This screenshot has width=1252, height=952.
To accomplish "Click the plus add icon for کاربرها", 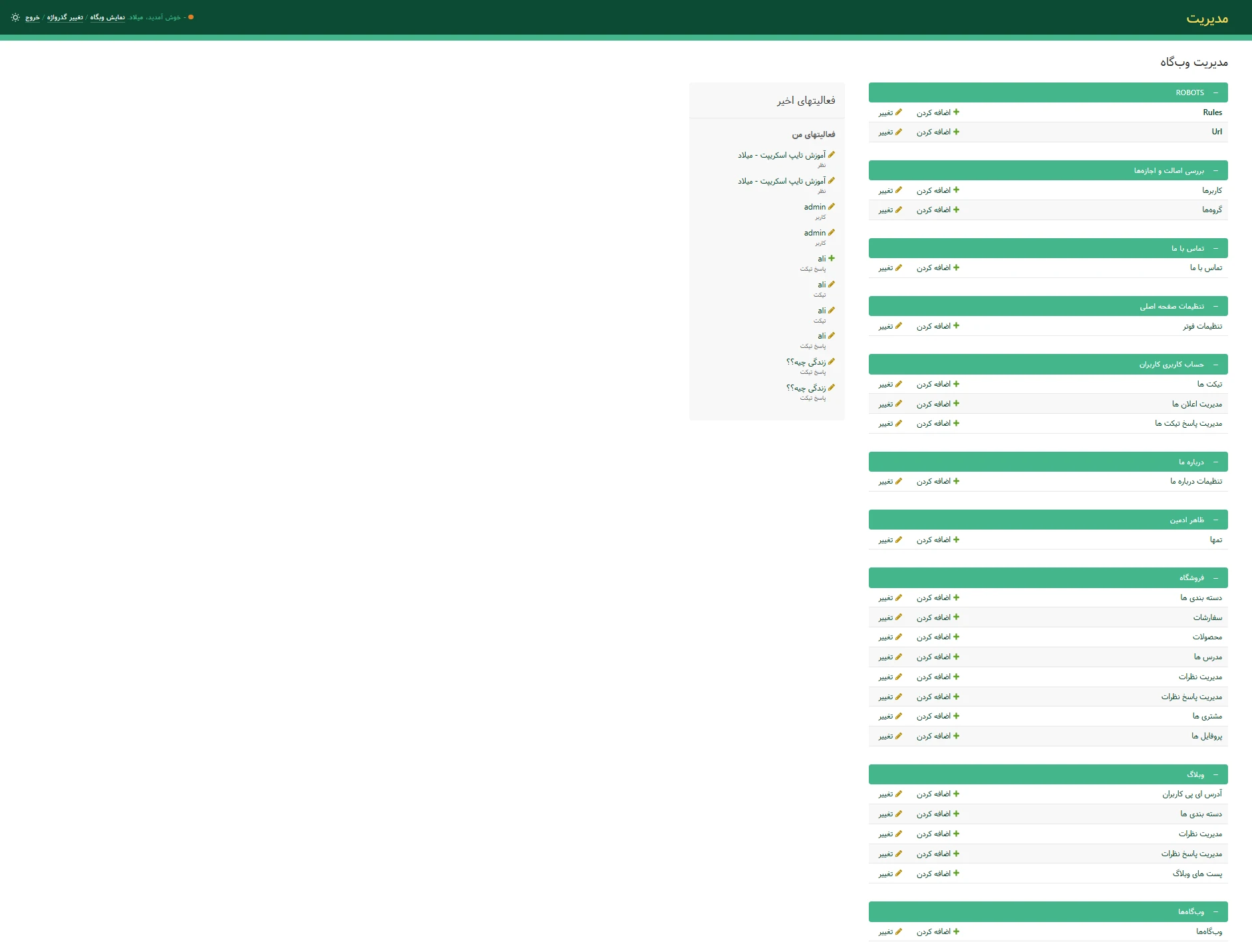I will tap(956, 190).
